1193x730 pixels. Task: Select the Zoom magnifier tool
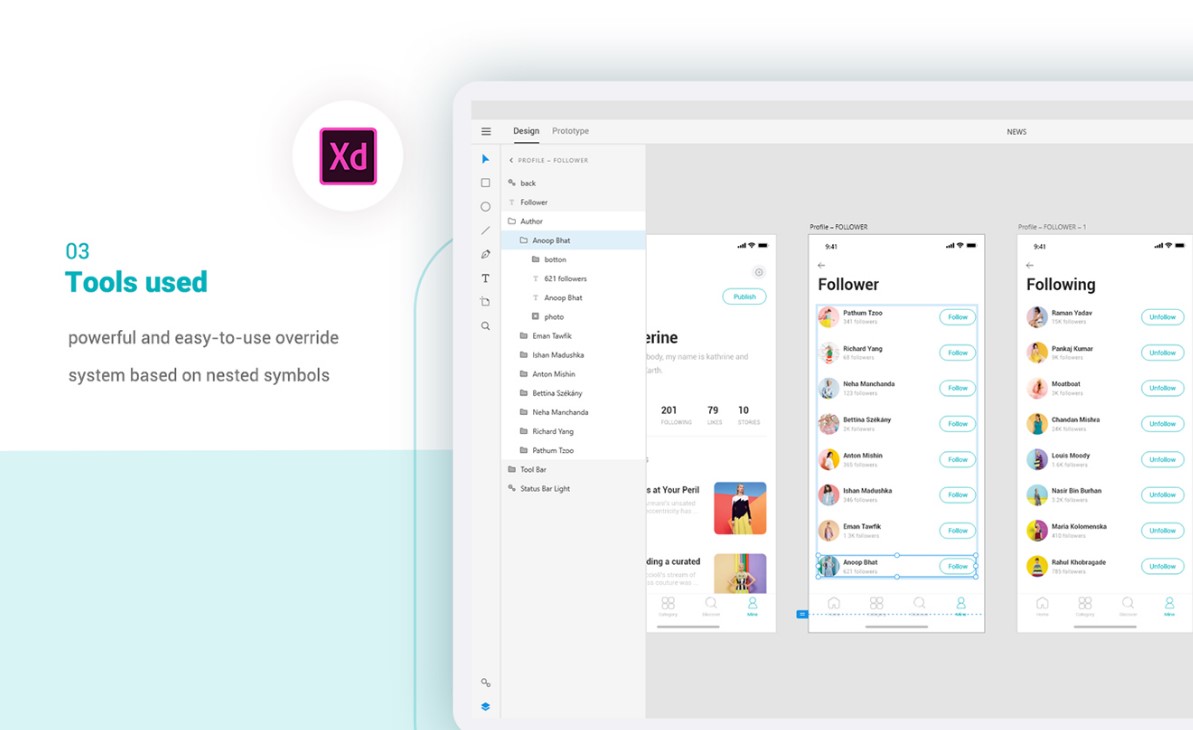(x=485, y=326)
